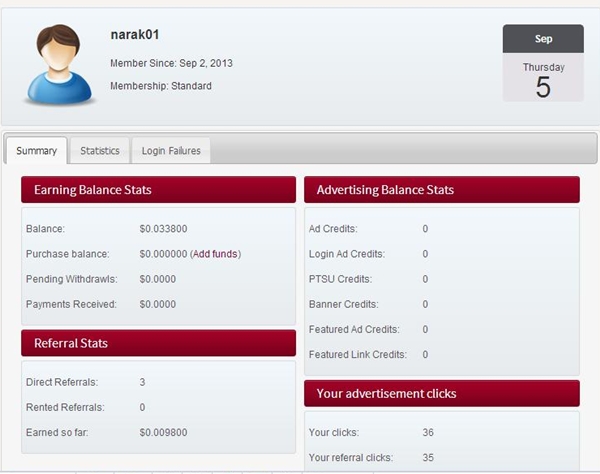
Task: Click the Featured Ad Credits label
Action: [354, 329]
